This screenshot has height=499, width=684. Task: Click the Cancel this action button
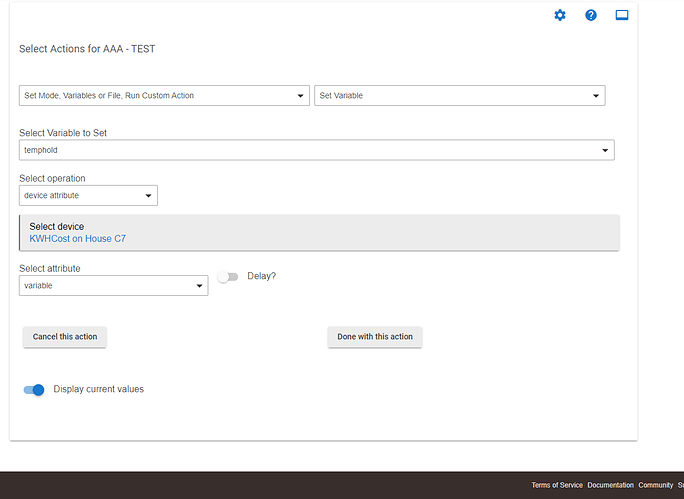tap(65, 337)
